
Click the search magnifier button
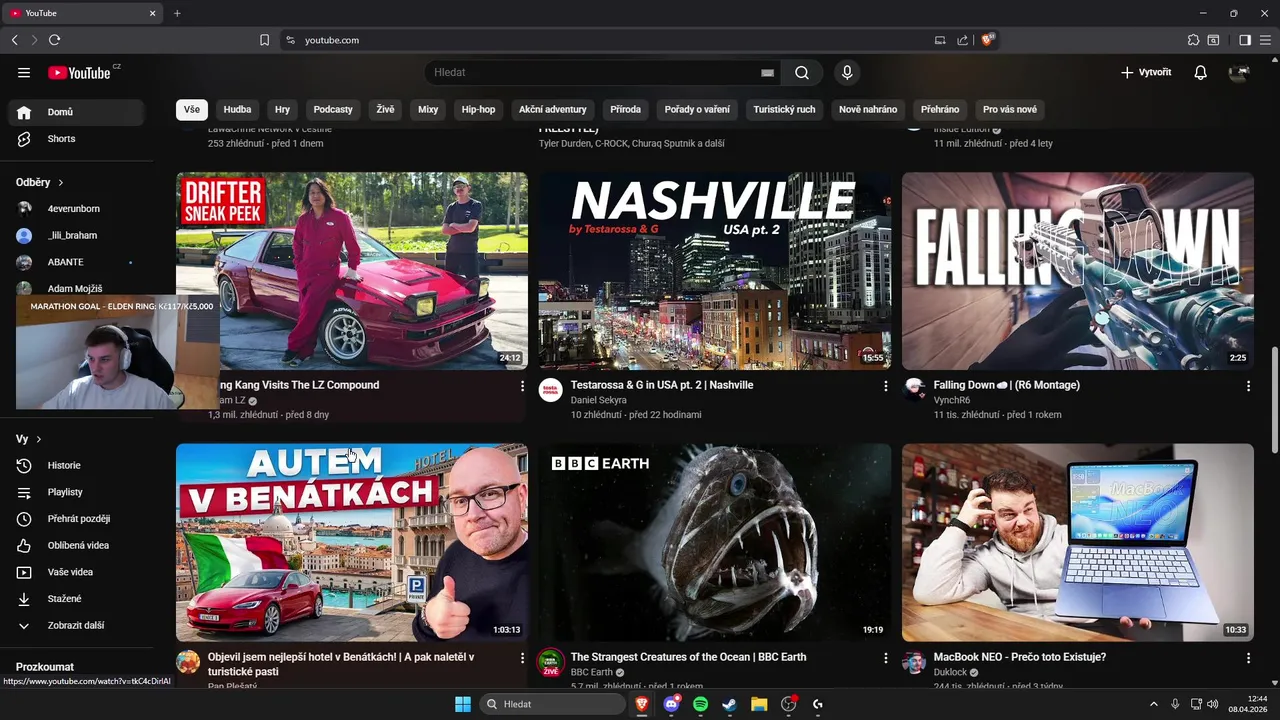[802, 72]
